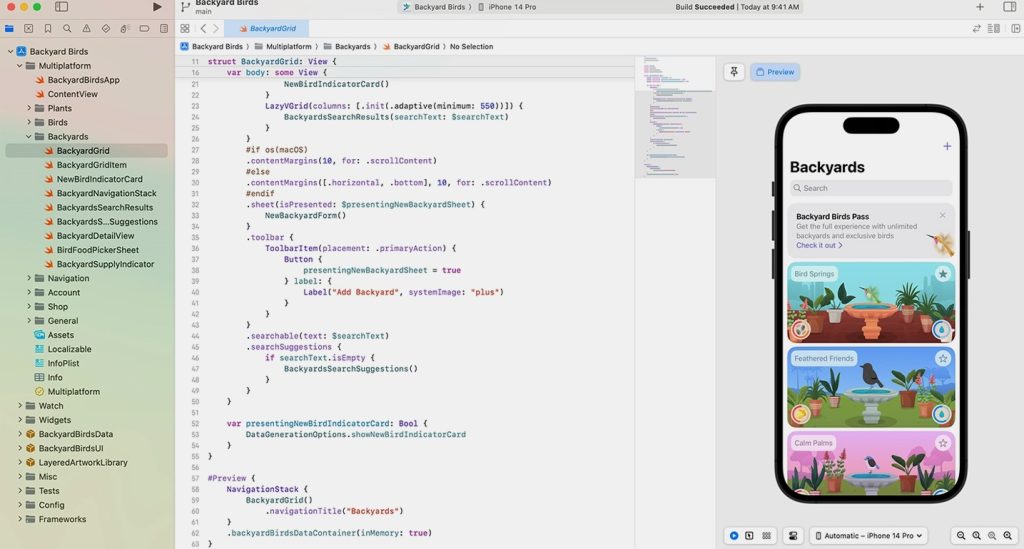The height and width of the screenshot is (549, 1024).
Task: Select BackyardDetailView in the file list
Action: (x=95, y=236)
